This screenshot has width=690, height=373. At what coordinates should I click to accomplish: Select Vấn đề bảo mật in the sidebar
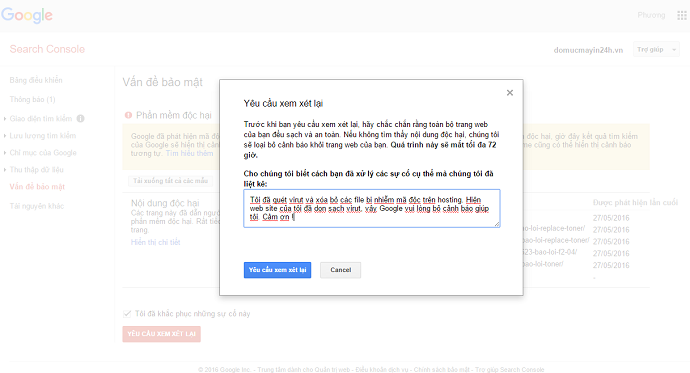click(x=37, y=186)
